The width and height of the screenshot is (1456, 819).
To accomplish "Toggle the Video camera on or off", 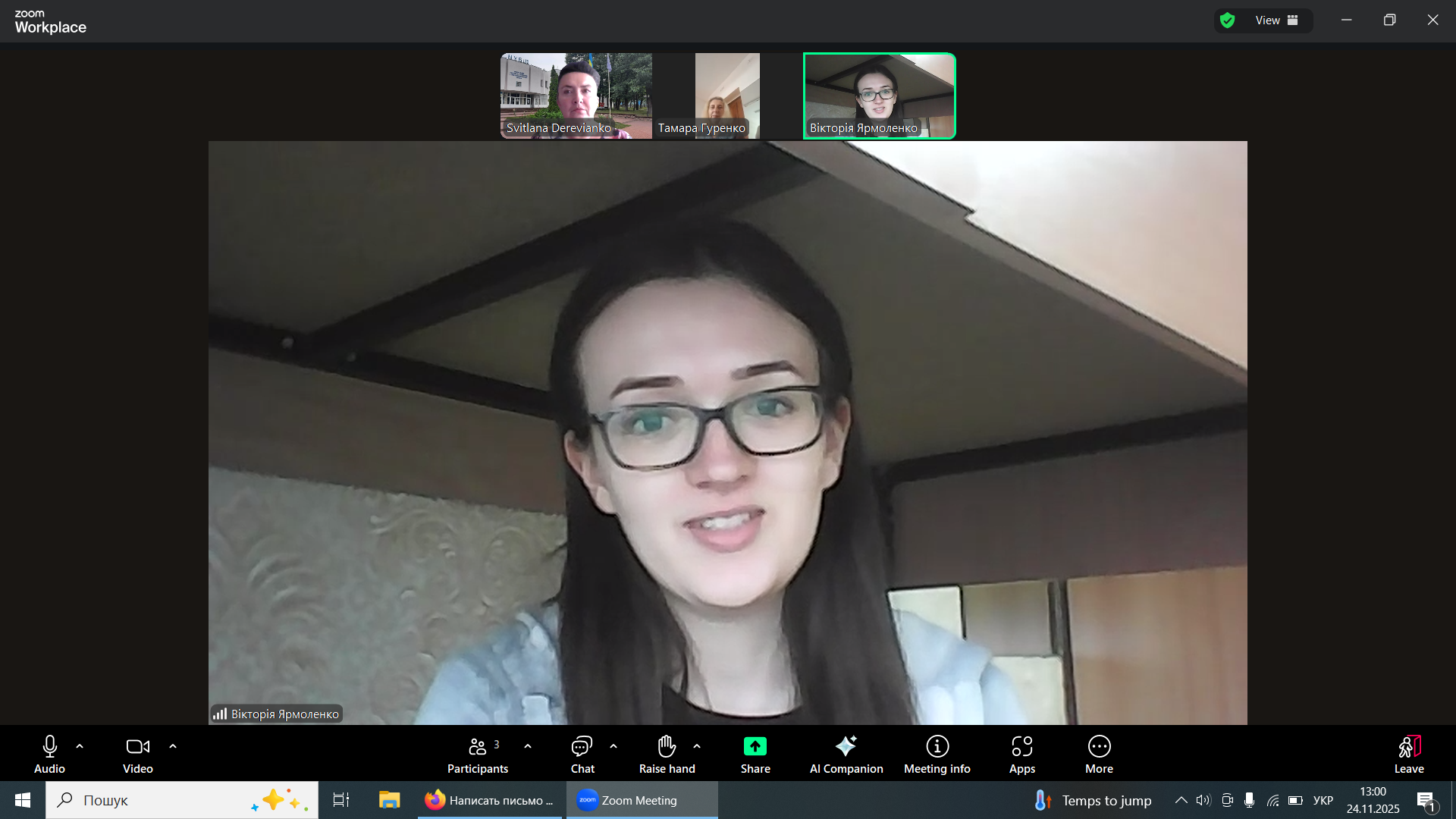I will click(137, 755).
